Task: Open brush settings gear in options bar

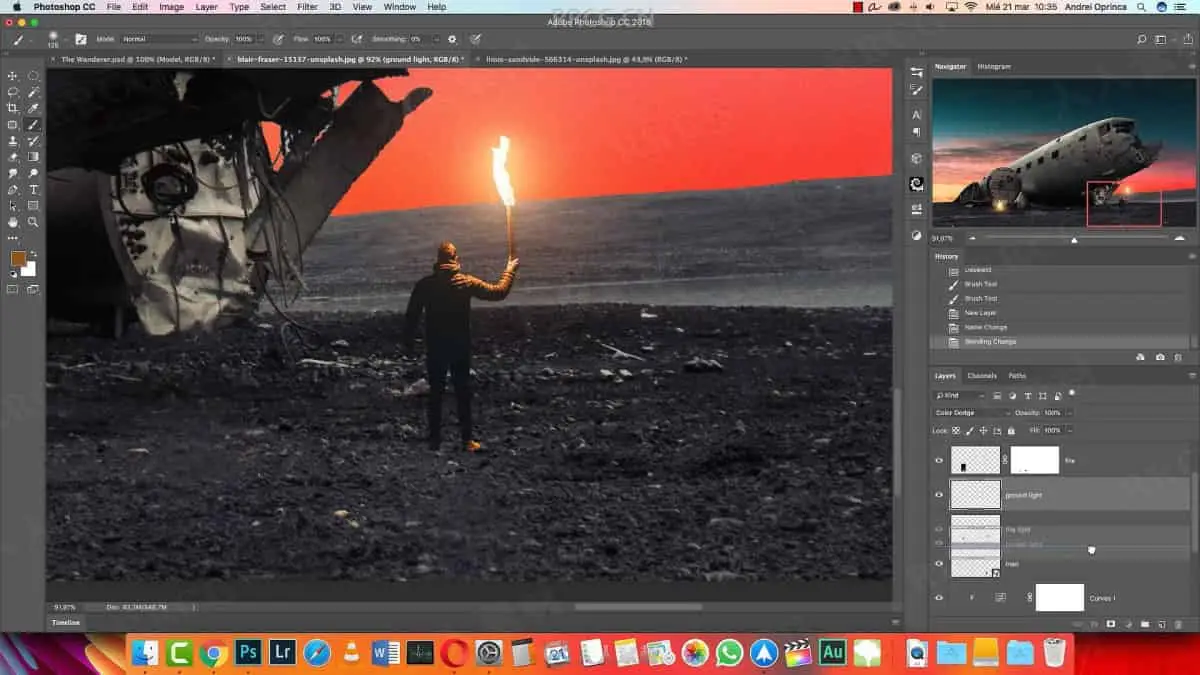Action: pyautogui.click(x=452, y=39)
